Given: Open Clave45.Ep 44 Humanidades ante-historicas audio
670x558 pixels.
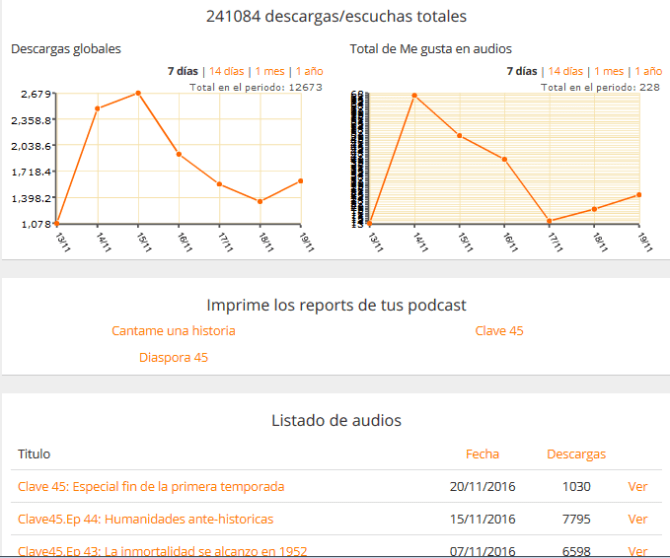Looking at the screenshot, I should [x=145, y=519].
